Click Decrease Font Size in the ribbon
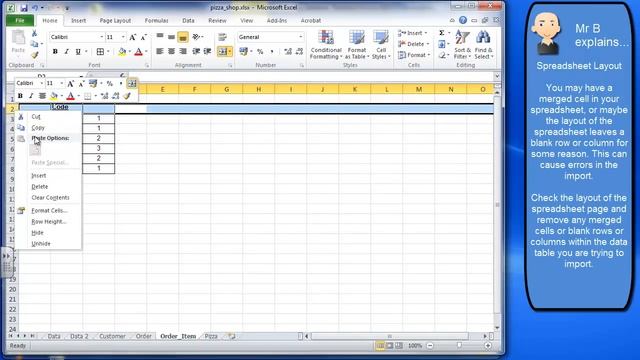 [x=143, y=37]
